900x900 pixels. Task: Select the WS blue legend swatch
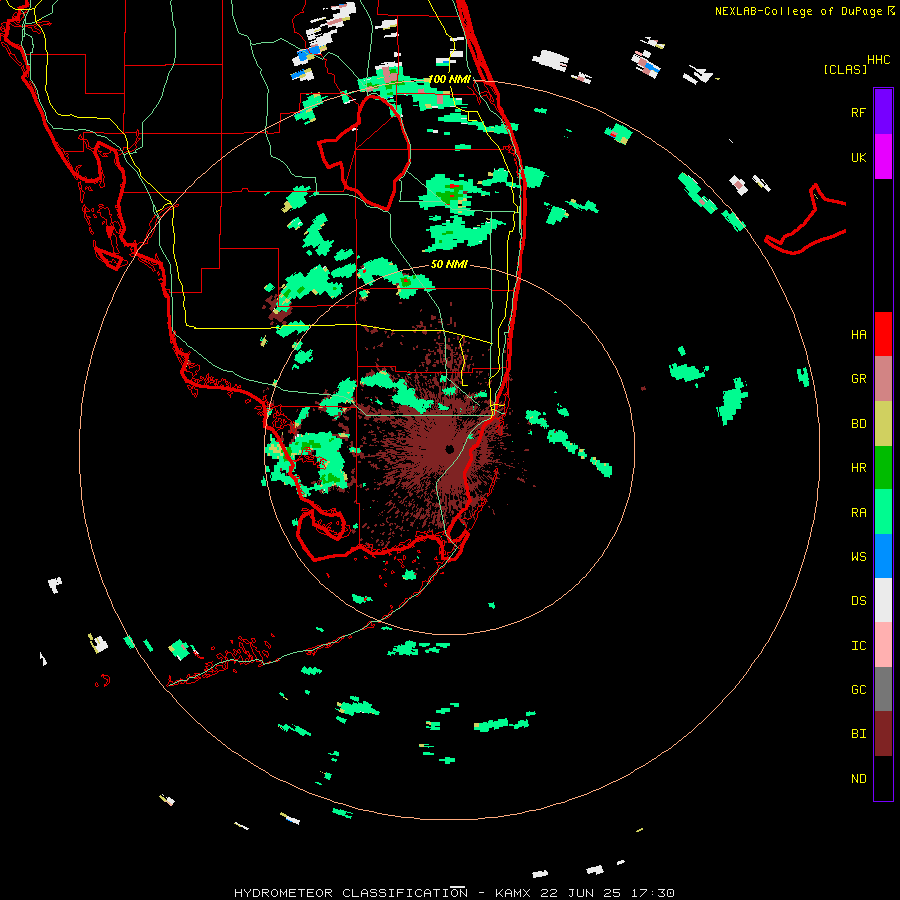pos(883,556)
